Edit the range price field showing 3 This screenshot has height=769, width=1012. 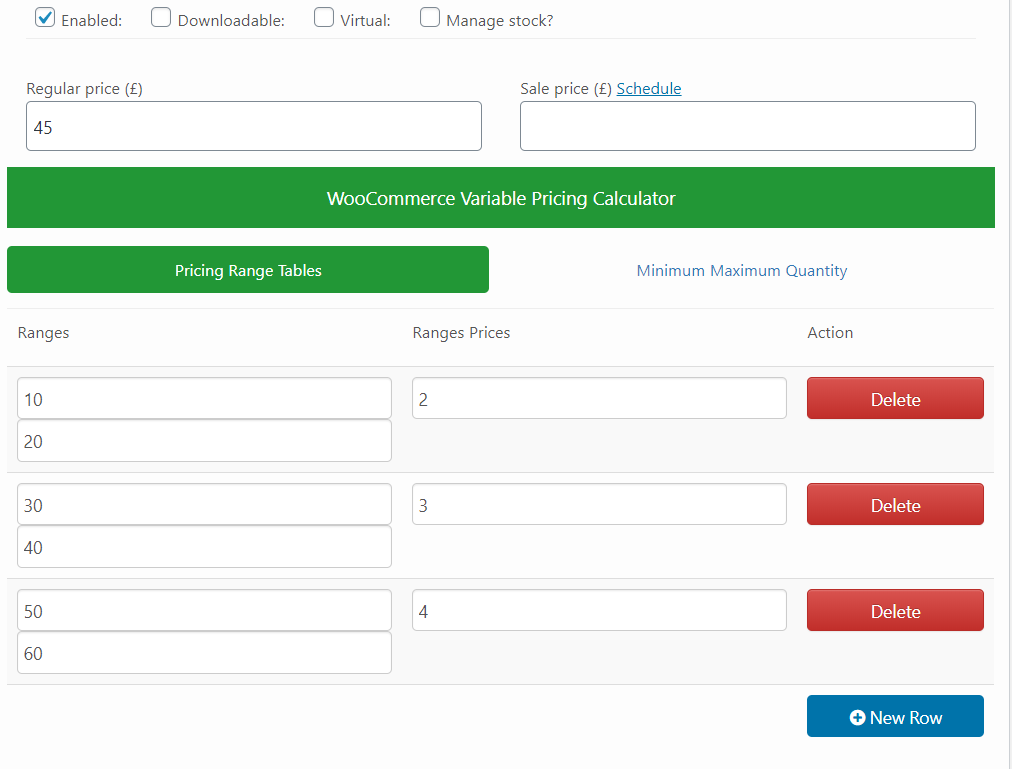pyautogui.click(x=599, y=504)
